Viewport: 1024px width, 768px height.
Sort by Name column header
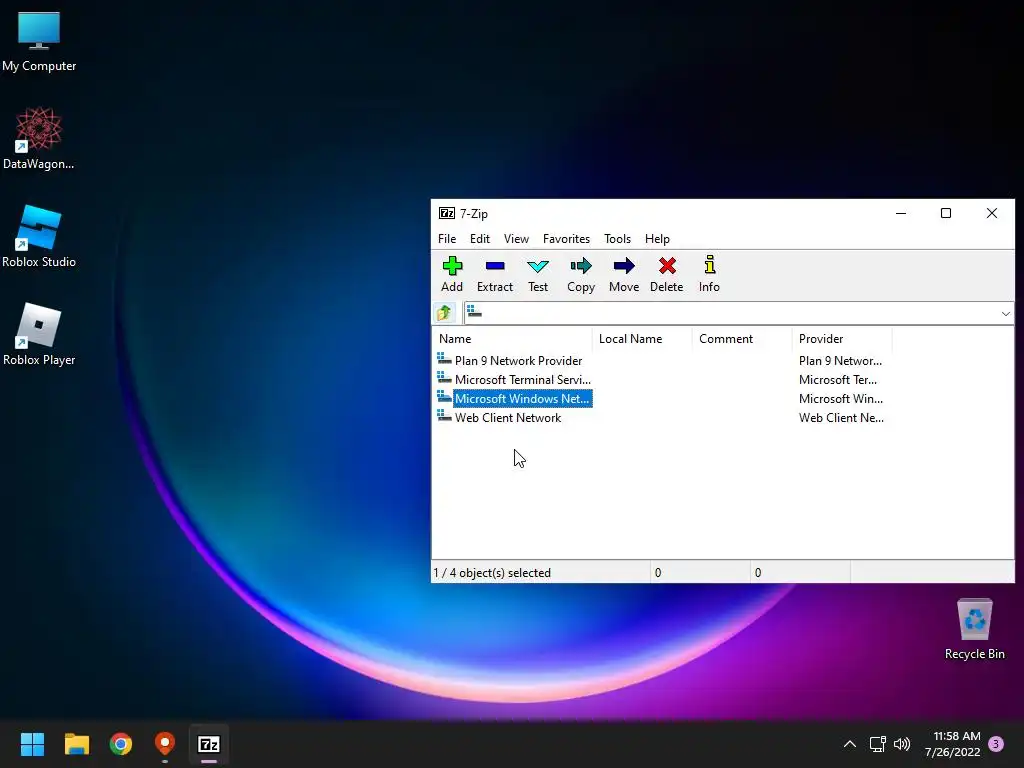512,339
